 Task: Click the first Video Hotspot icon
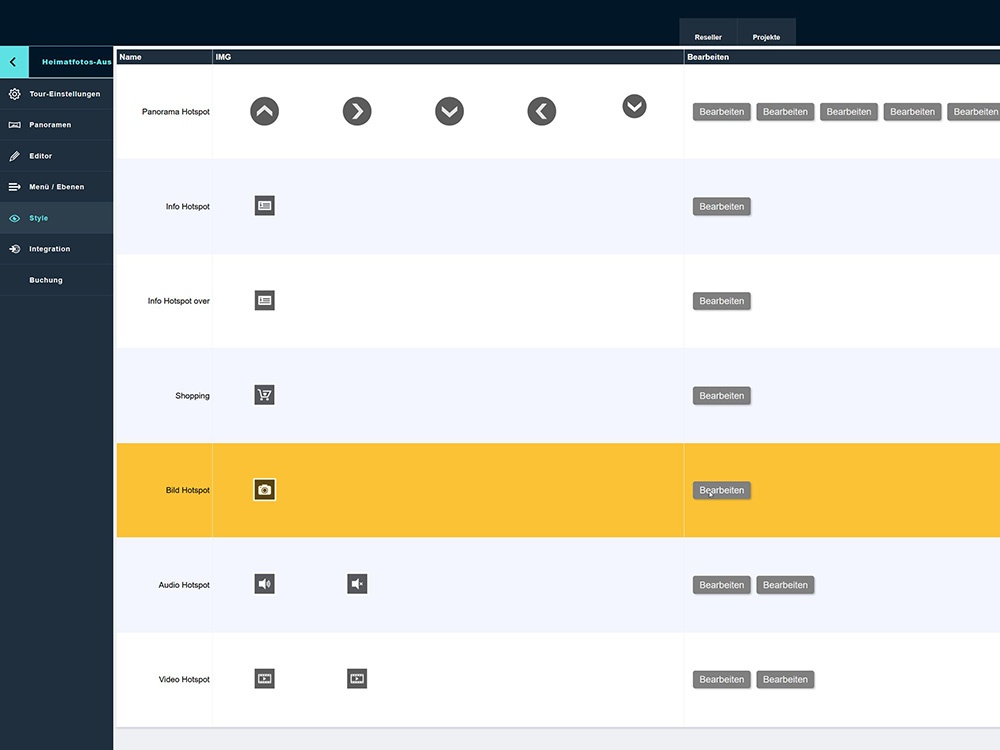(264, 679)
